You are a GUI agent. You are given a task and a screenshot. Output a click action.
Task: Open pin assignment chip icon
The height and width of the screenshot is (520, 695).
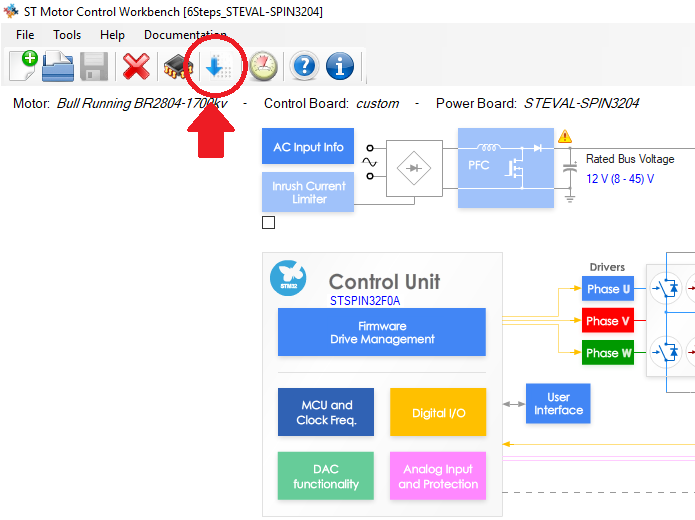pyautogui.click(x=178, y=67)
